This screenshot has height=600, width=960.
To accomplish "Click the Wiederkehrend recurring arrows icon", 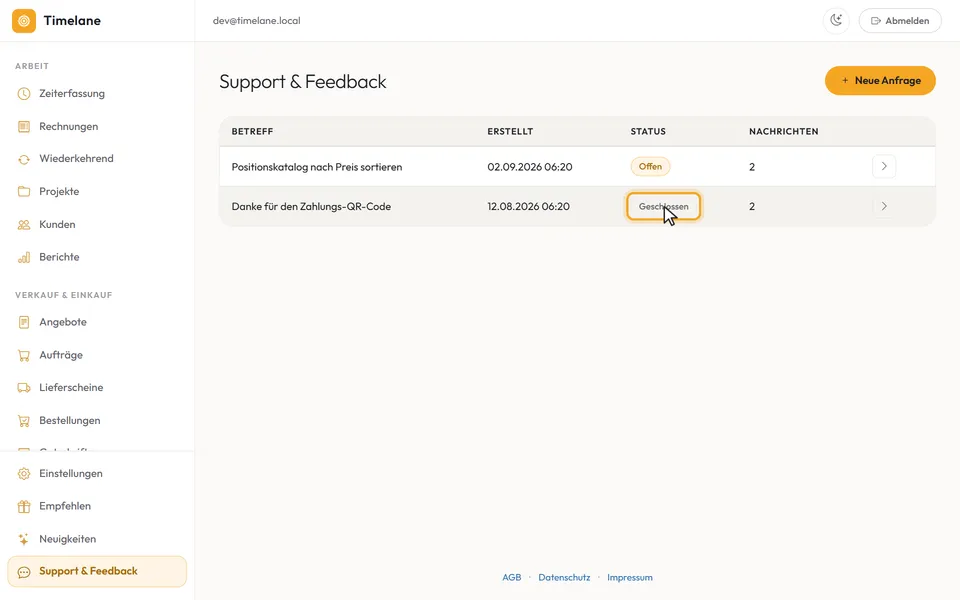I will coord(24,159).
